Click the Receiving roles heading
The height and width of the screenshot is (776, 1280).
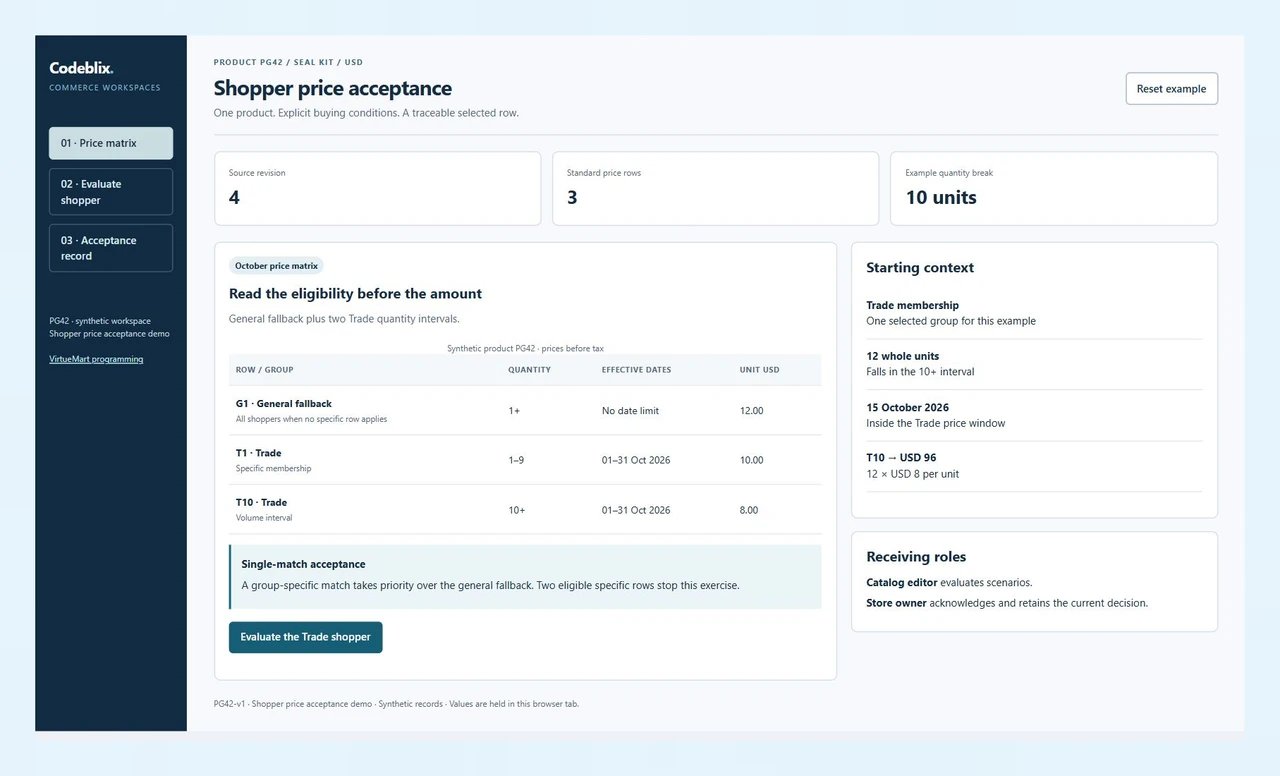click(x=916, y=557)
